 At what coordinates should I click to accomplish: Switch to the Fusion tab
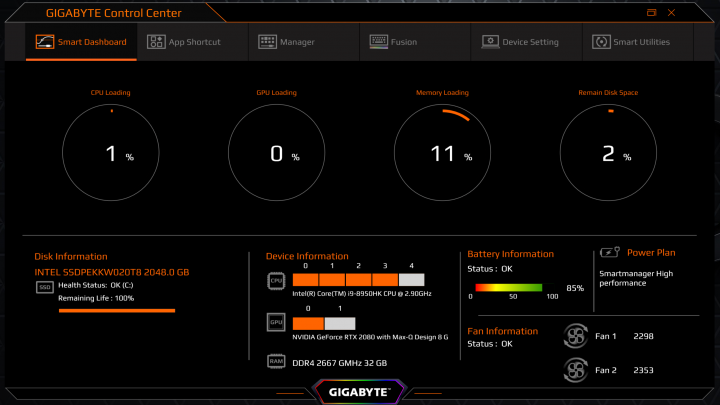415,42
